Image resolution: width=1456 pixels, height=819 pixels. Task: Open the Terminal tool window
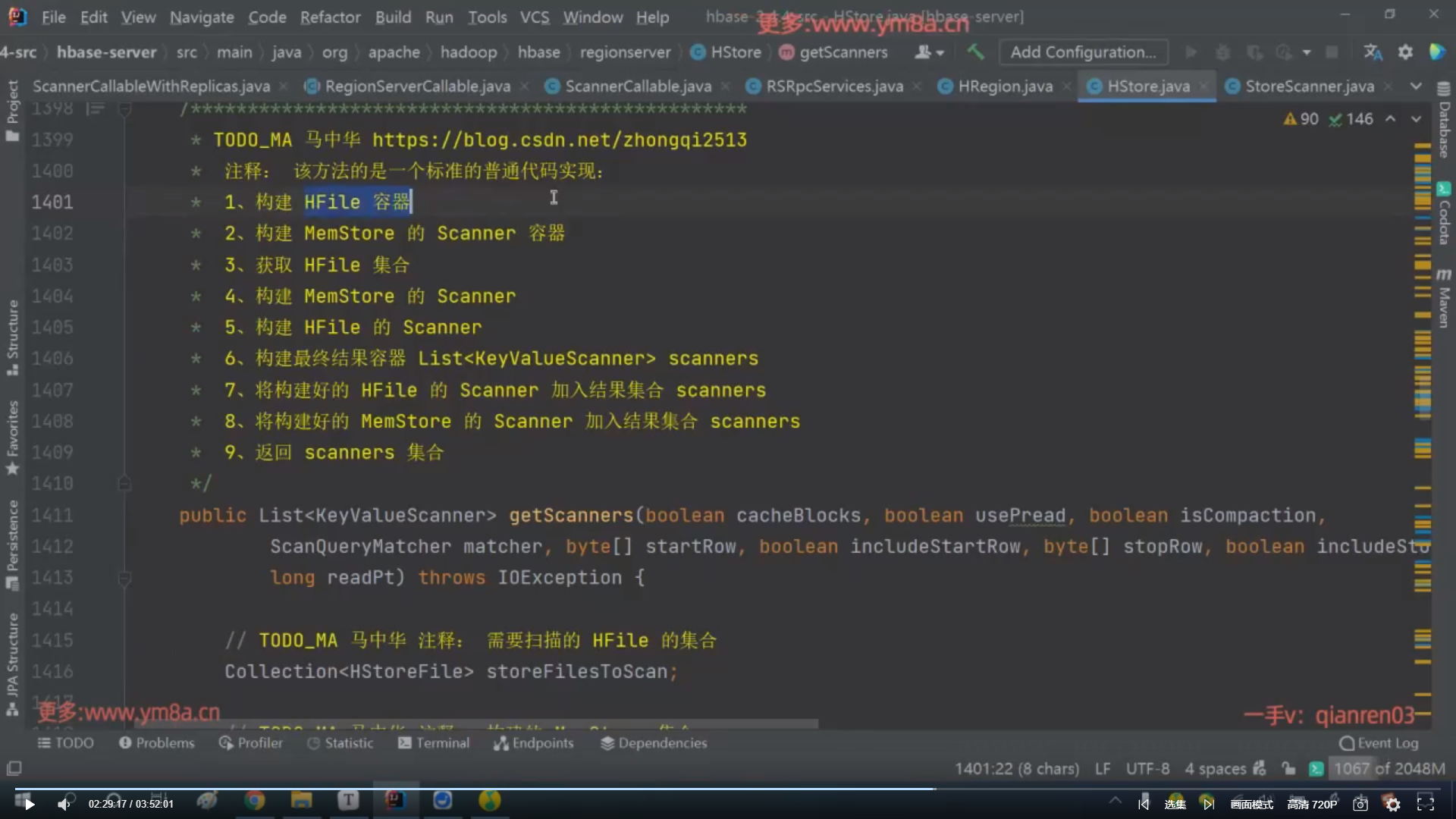[x=434, y=743]
